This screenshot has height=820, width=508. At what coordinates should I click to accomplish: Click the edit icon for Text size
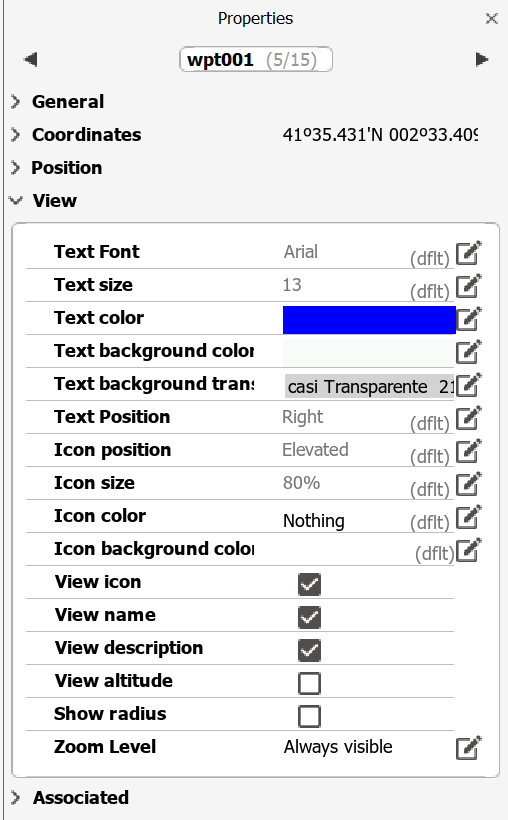pyautogui.click(x=468, y=286)
